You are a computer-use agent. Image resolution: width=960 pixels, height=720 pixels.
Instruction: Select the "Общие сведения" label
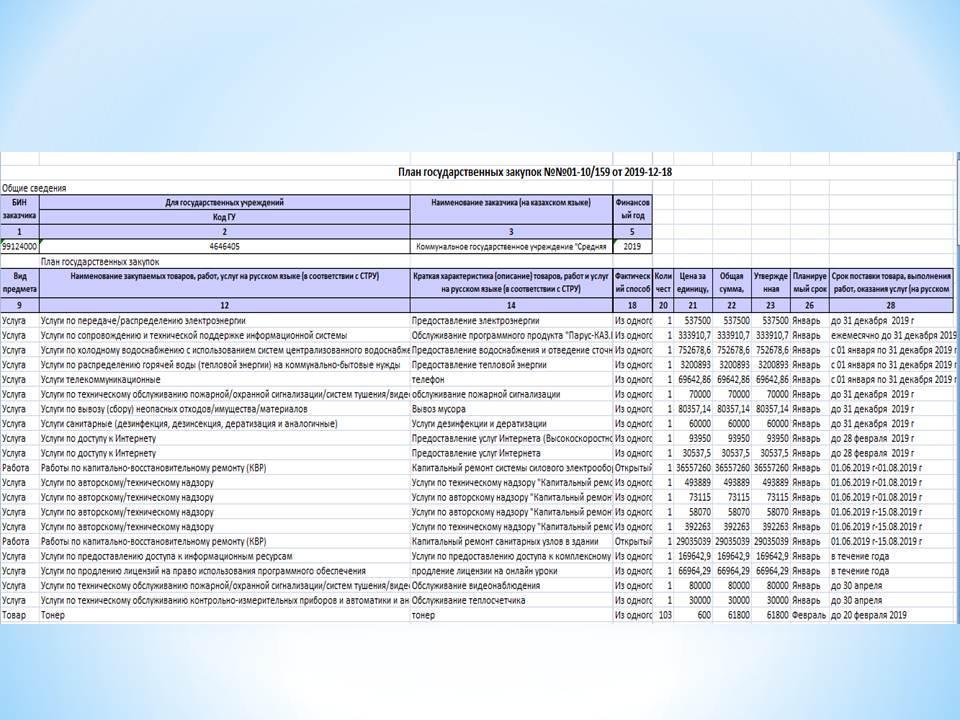[34, 188]
